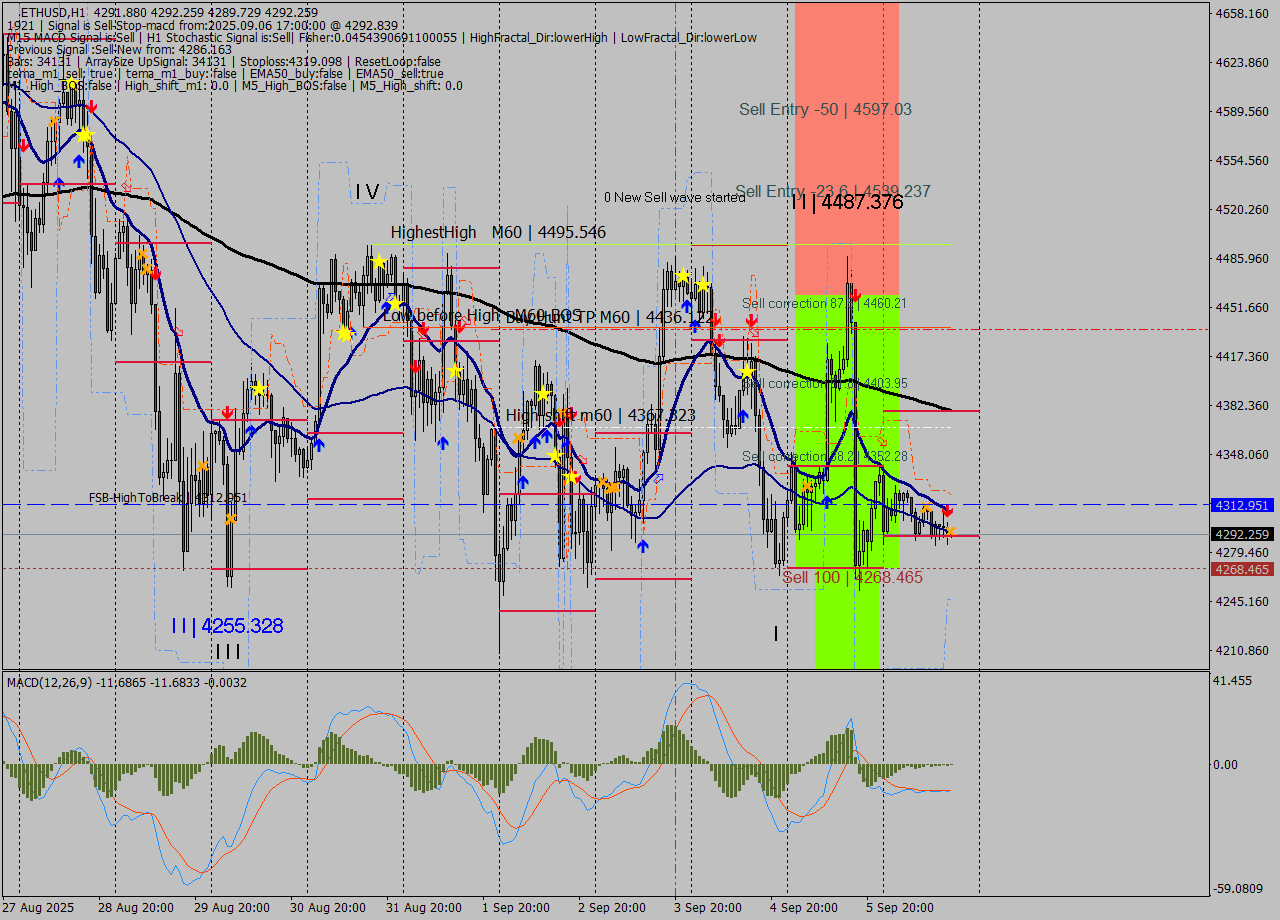Click the yellow star under the HighestHigh label start
Screen dimensions: 1280x920
pyautogui.click(x=379, y=262)
